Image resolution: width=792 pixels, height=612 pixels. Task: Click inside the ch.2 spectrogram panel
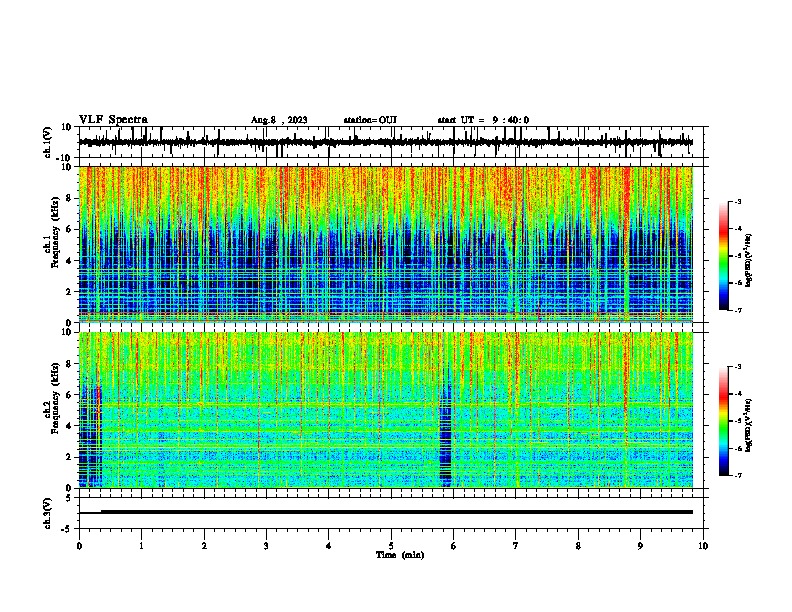pos(386,410)
